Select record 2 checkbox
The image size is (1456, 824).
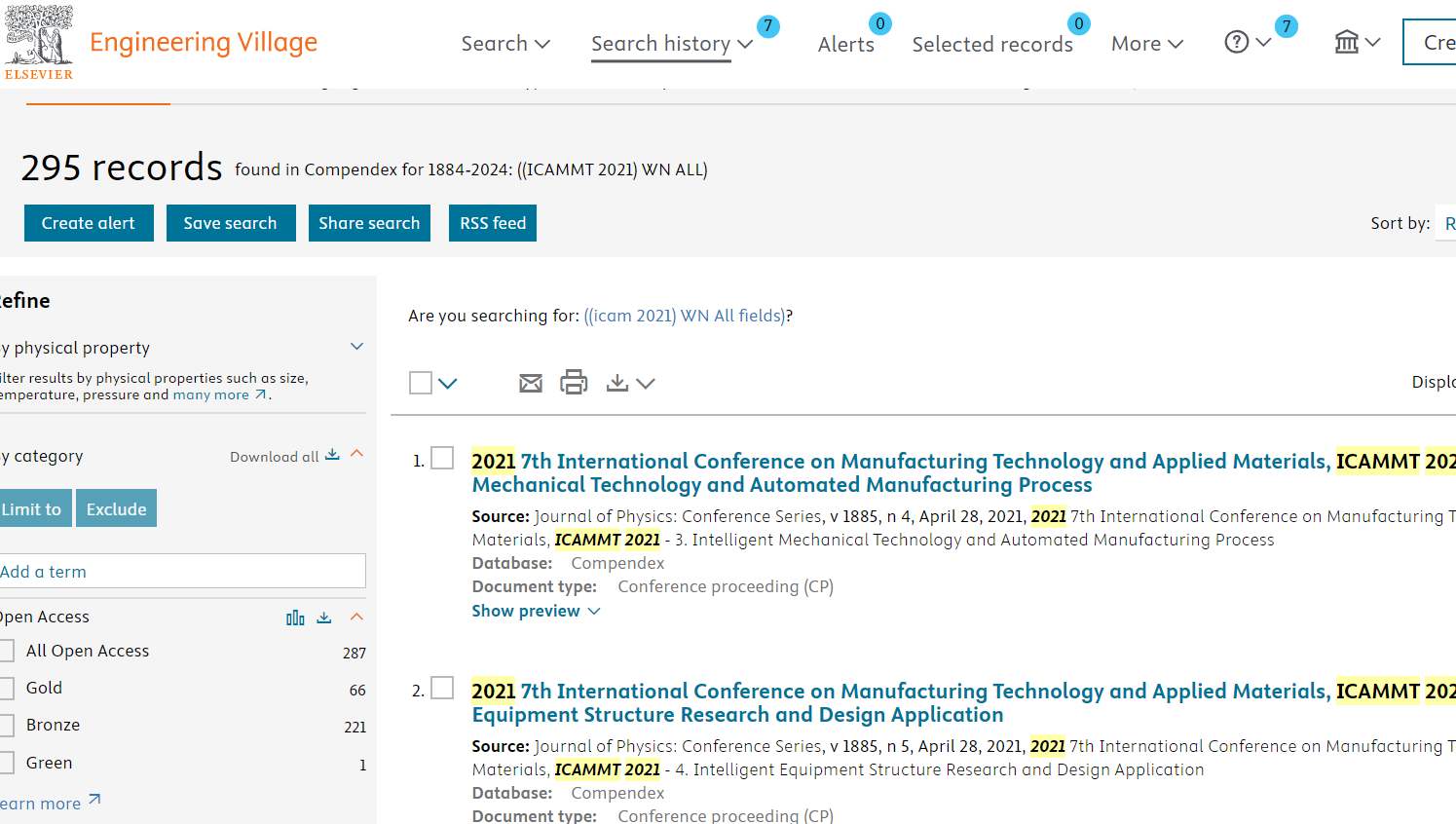point(442,688)
